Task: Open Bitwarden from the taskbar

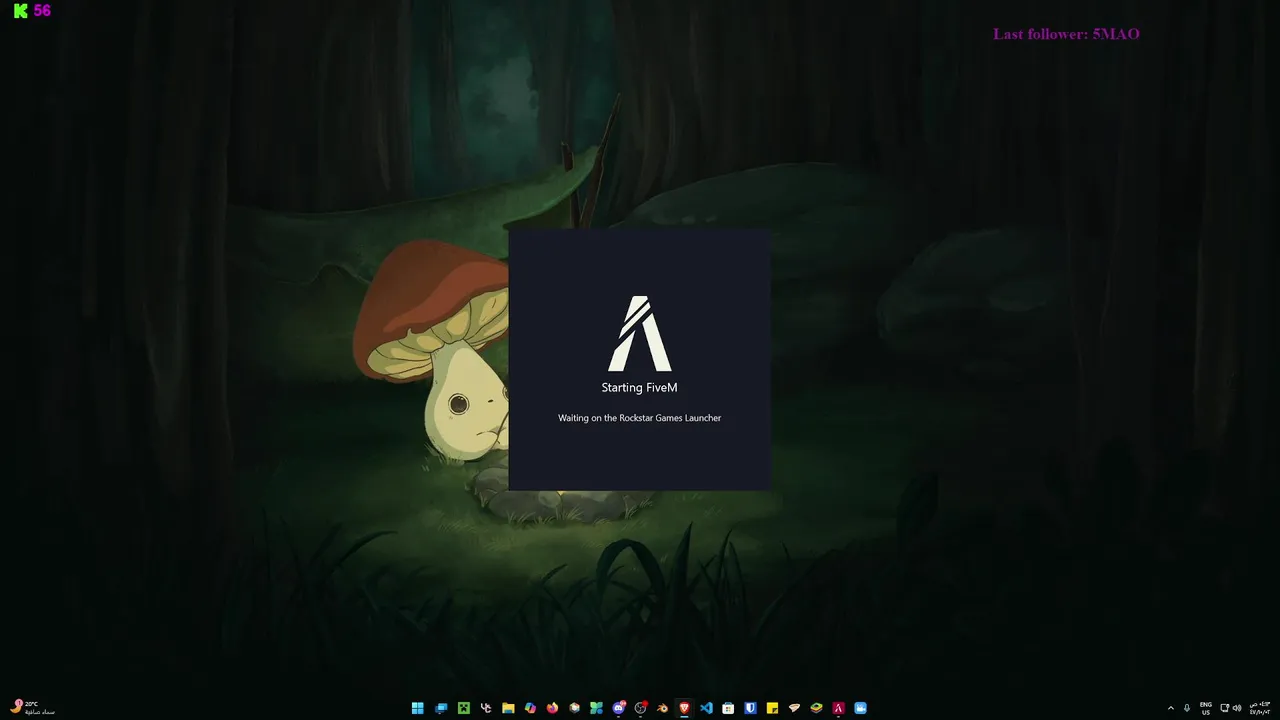Action: click(x=750, y=708)
